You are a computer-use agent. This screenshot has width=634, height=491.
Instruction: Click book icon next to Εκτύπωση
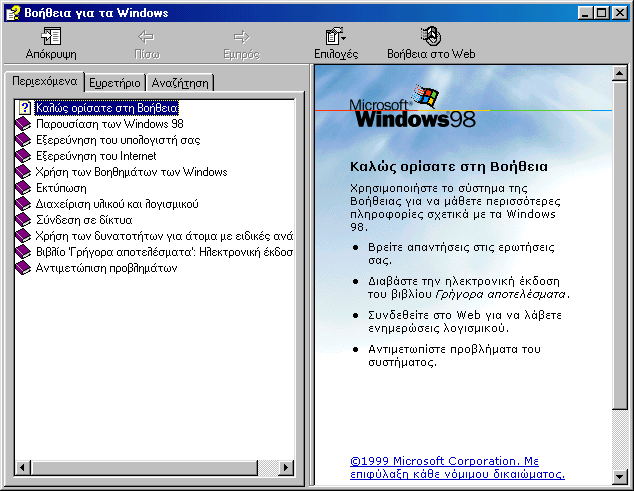(23, 188)
